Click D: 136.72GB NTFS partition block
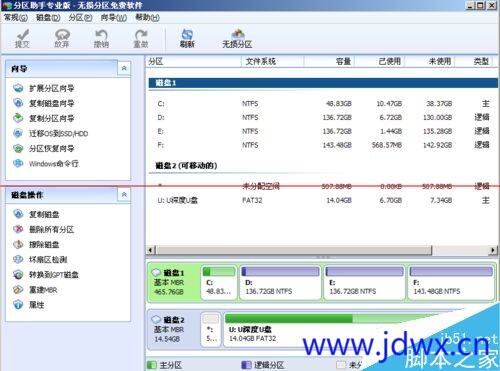This screenshot has height=371, width=500. click(x=280, y=282)
